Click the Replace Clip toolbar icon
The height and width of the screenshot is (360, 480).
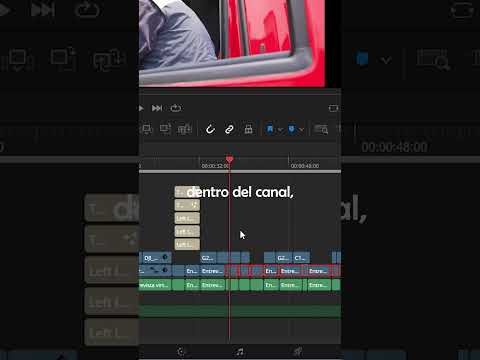click(x=184, y=129)
